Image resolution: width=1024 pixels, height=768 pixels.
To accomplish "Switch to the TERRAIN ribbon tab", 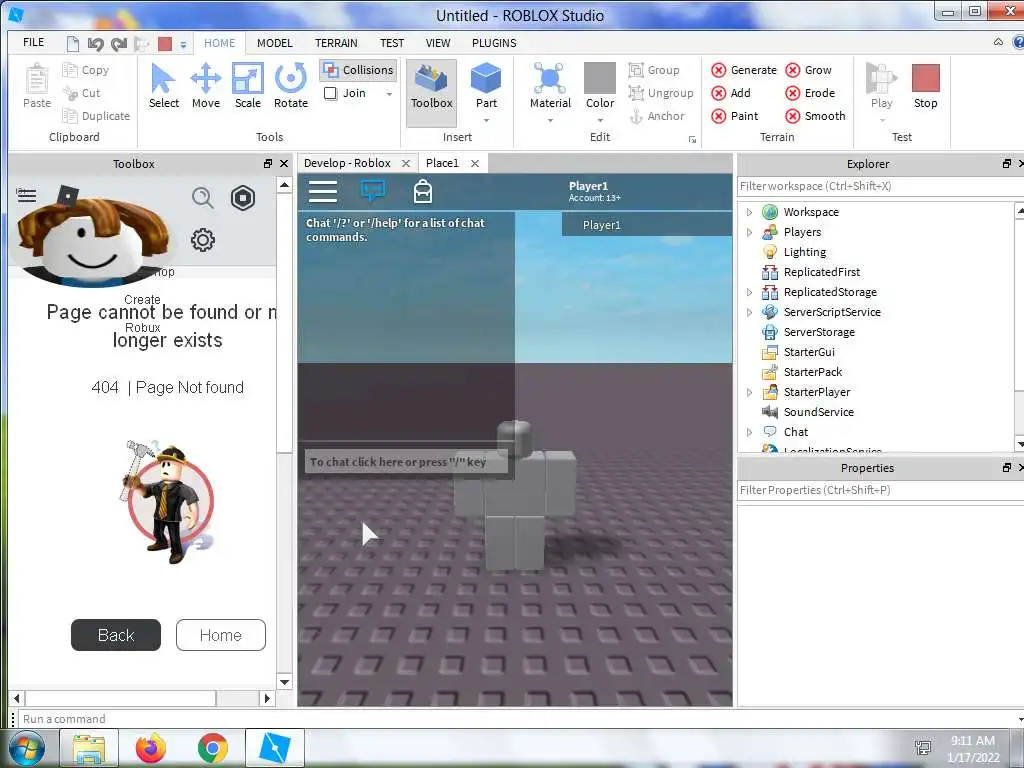I will [336, 43].
